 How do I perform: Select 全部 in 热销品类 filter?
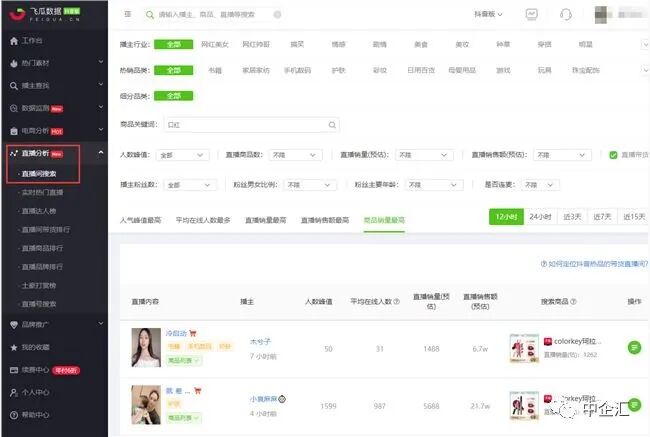point(173,70)
